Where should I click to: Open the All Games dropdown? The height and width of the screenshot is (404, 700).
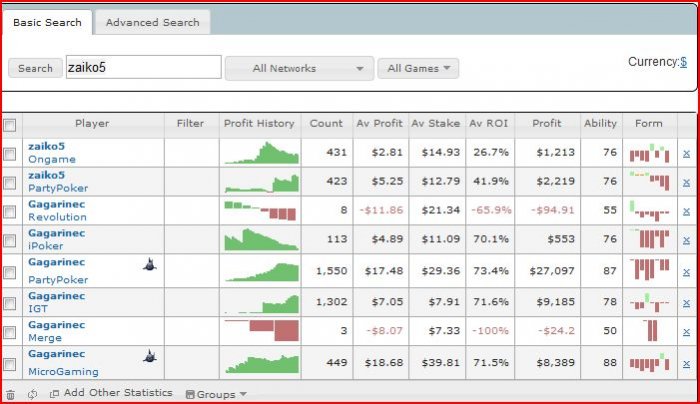418,68
